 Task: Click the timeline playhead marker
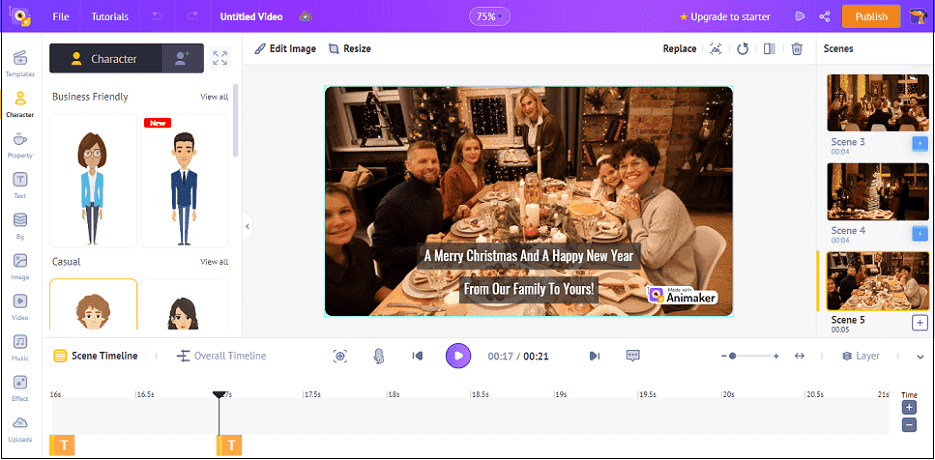click(219, 395)
